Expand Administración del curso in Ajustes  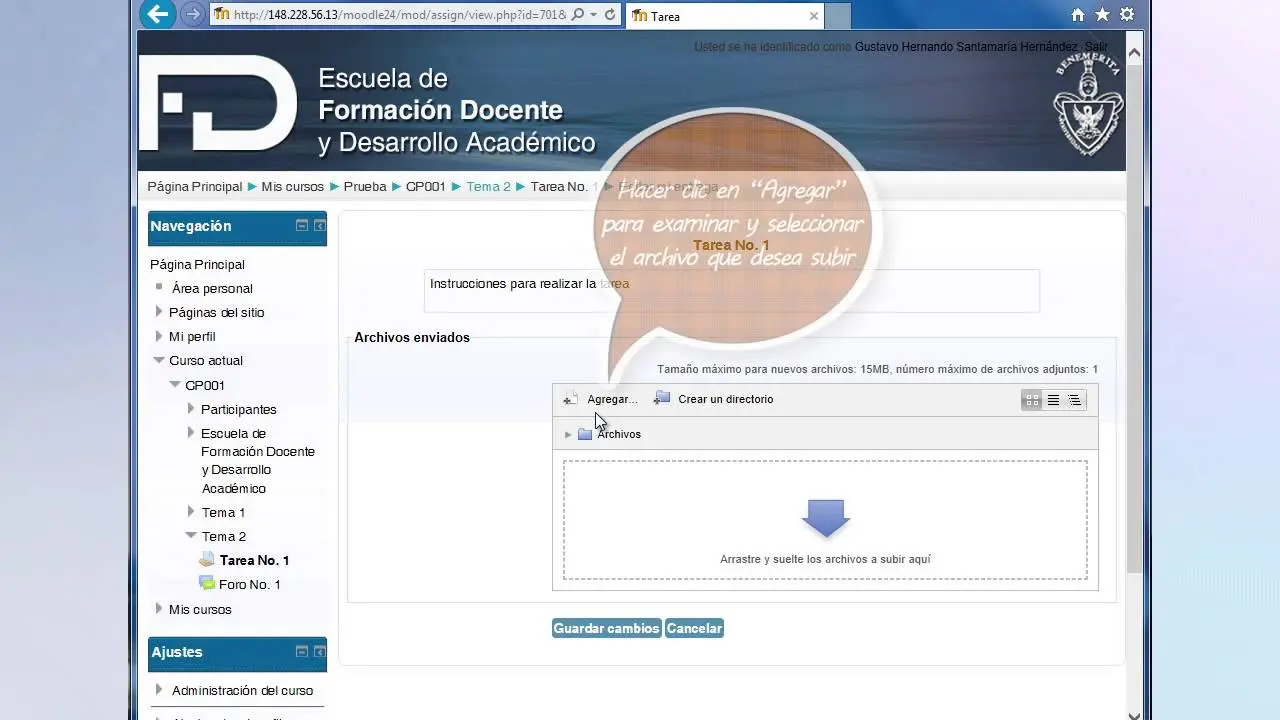158,689
